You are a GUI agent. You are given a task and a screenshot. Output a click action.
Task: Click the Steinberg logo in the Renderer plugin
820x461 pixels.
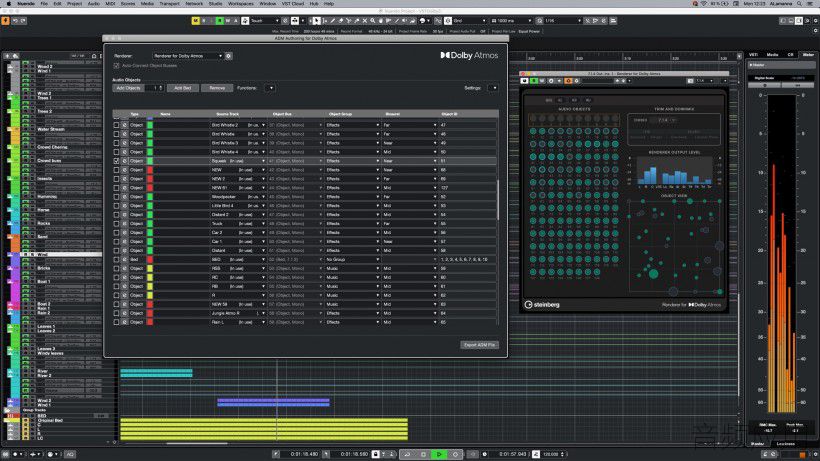point(542,305)
